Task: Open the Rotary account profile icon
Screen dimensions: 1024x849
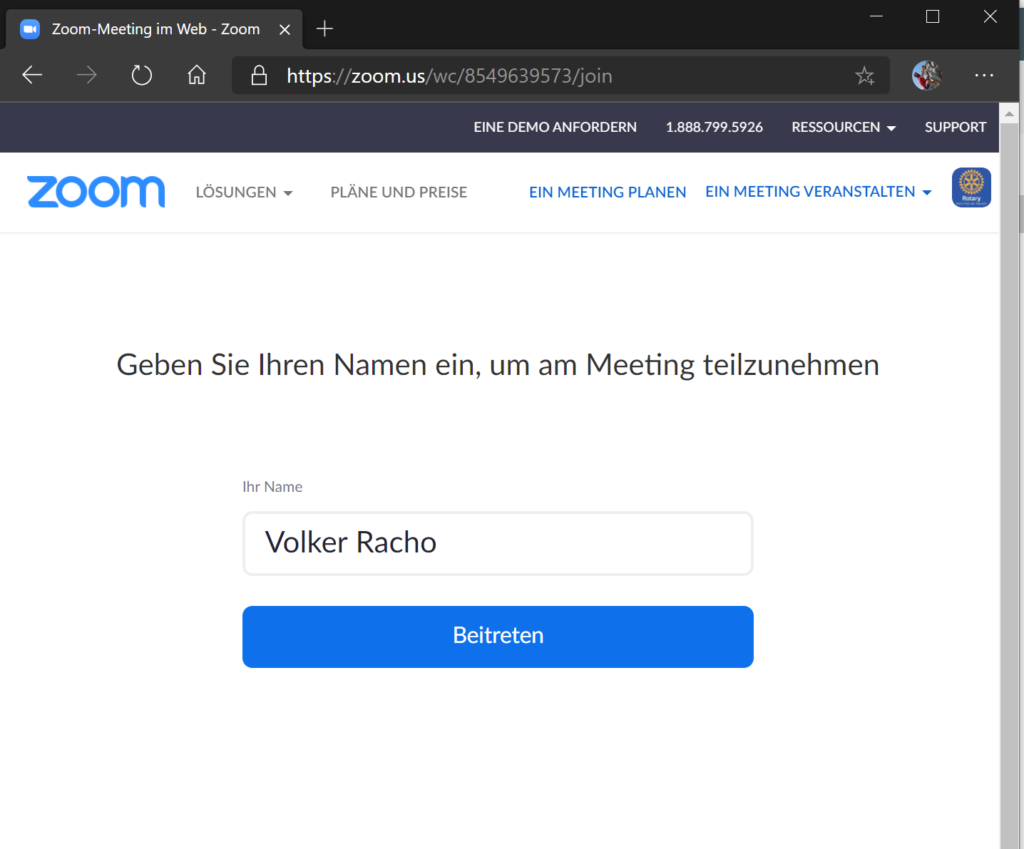Action: 971,187
